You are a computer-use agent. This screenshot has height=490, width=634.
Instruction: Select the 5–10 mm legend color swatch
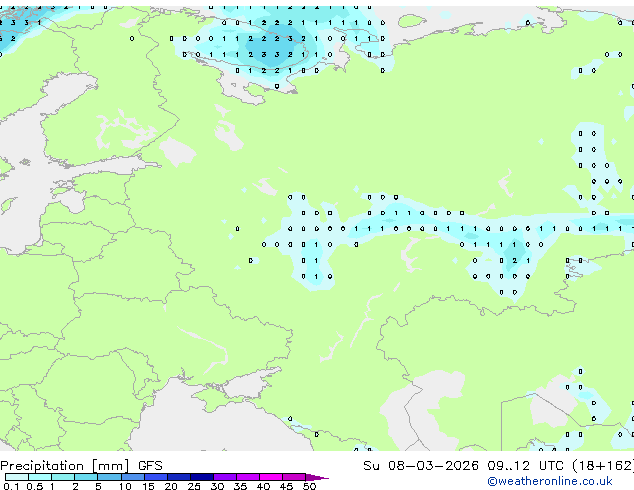(109, 477)
